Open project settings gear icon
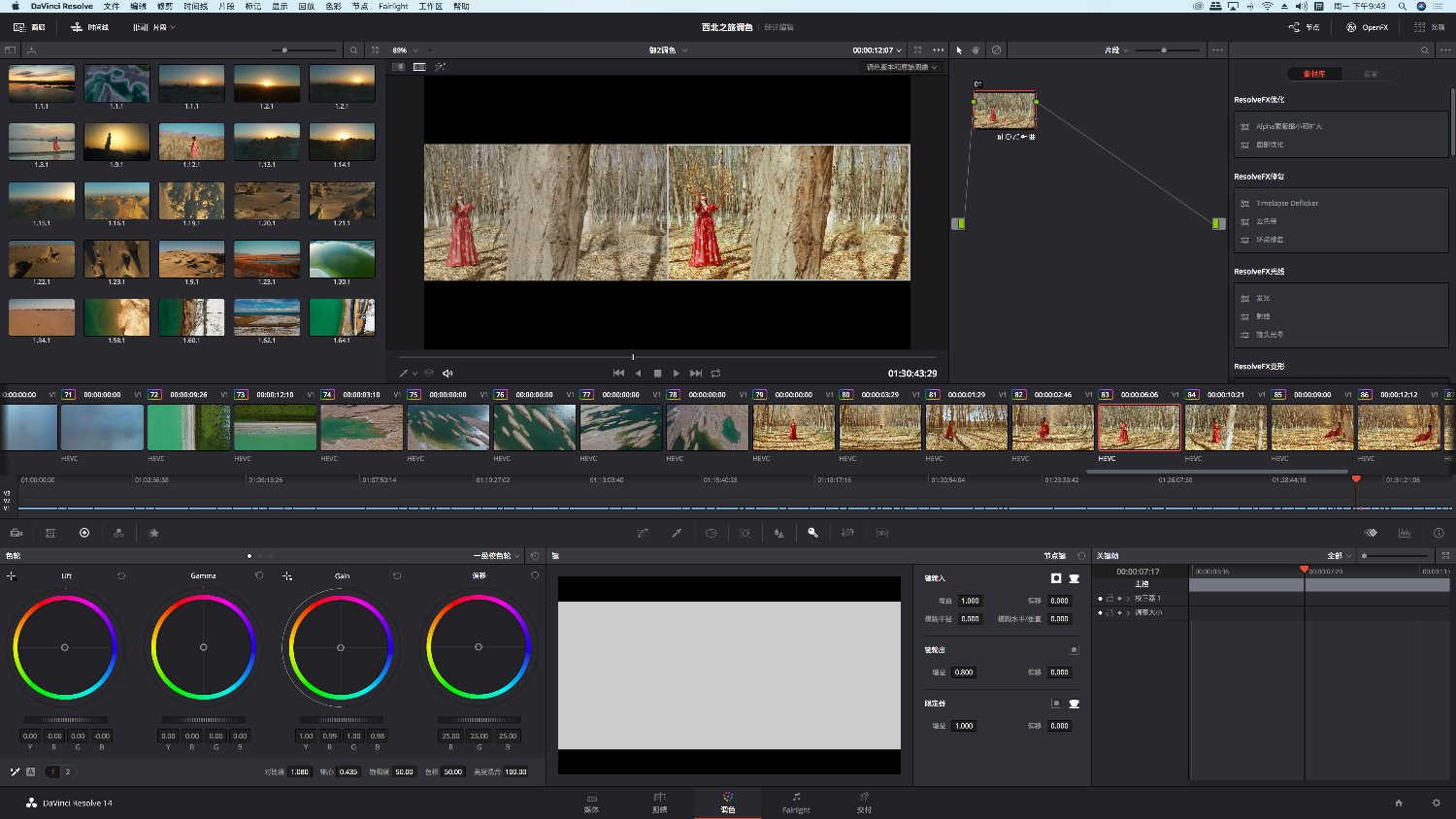1456x819 pixels. (x=1437, y=803)
